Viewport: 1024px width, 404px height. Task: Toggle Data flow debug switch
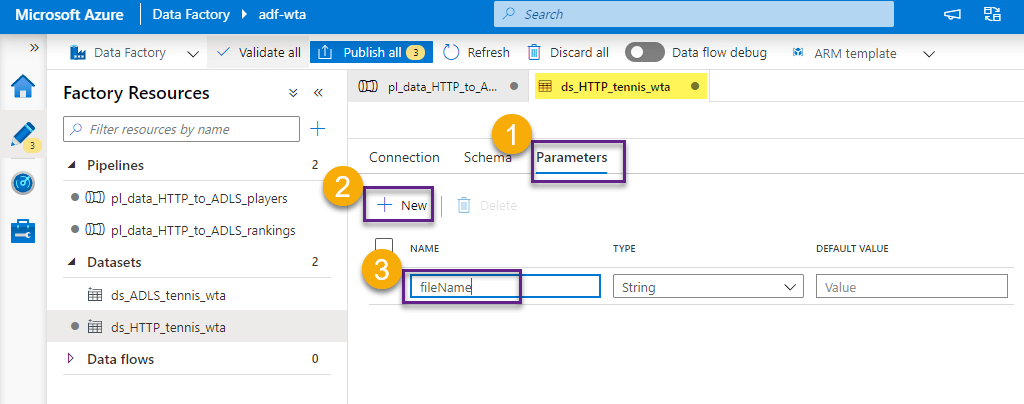[645, 52]
